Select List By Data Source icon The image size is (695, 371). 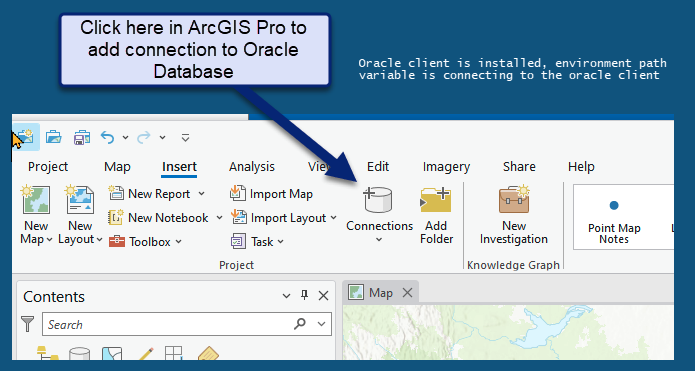click(x=80, y=353)
